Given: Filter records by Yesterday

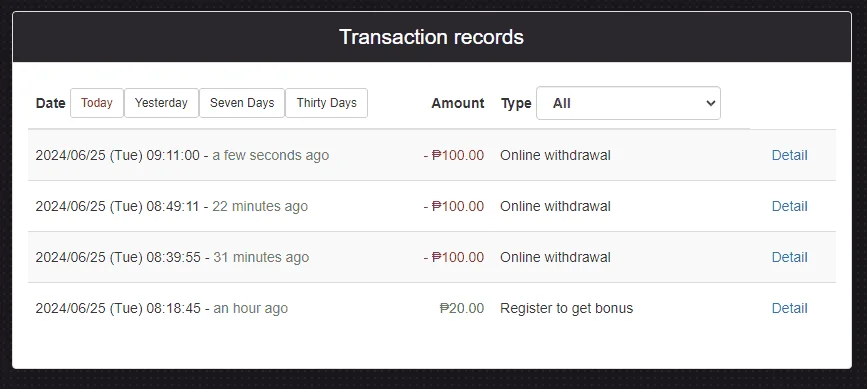Looking at the screenshot, I should [x=161, y=103].
